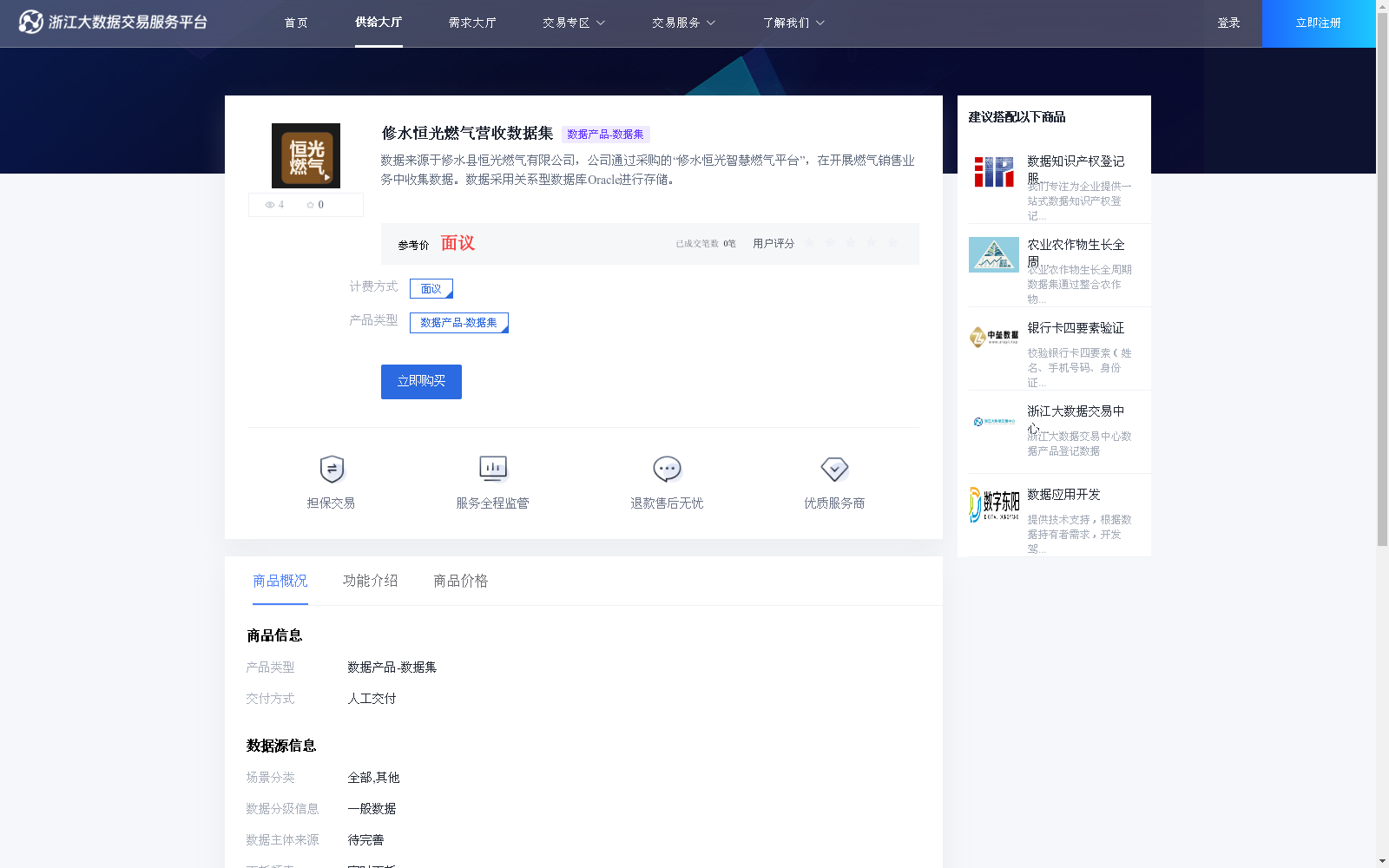
Task: Open 银行卡四要素验证 title link
Action: (1076, 328)
